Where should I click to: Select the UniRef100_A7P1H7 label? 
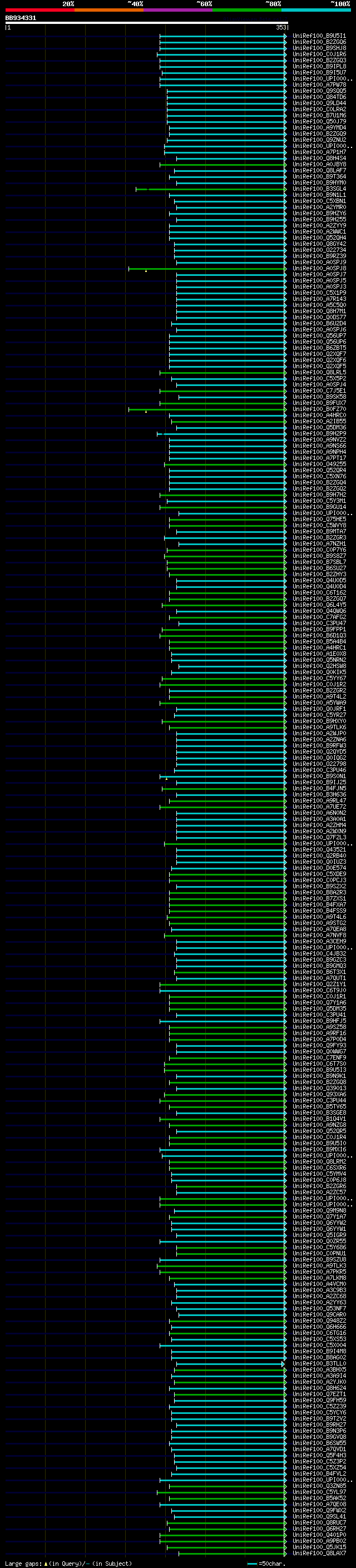319,152
